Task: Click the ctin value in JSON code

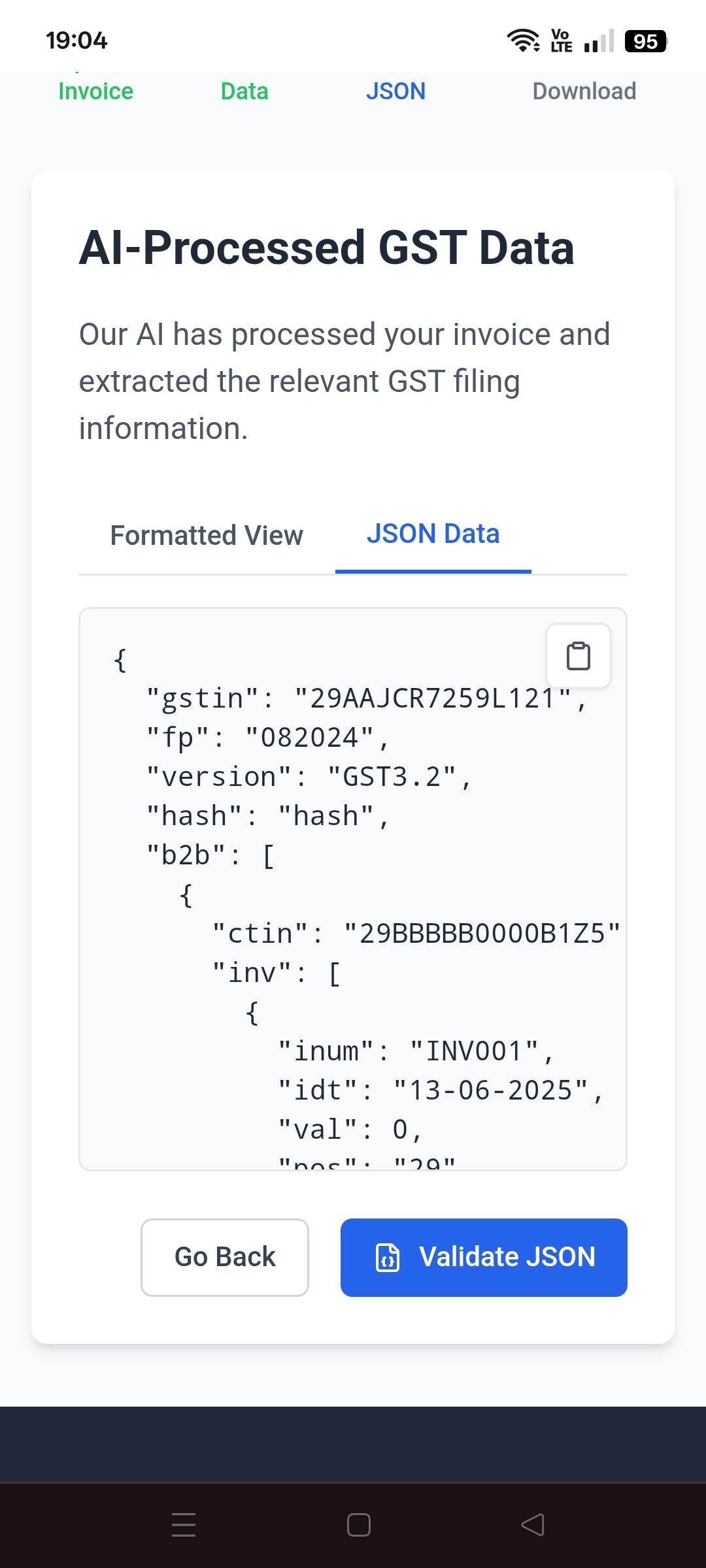Action: 482,934
